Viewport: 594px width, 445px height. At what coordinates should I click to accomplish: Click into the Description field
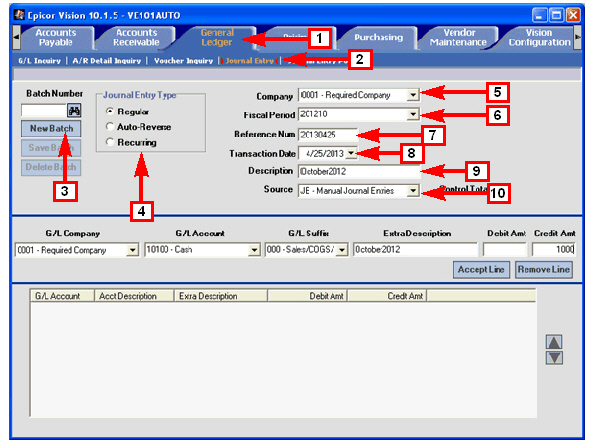[359, 171]
